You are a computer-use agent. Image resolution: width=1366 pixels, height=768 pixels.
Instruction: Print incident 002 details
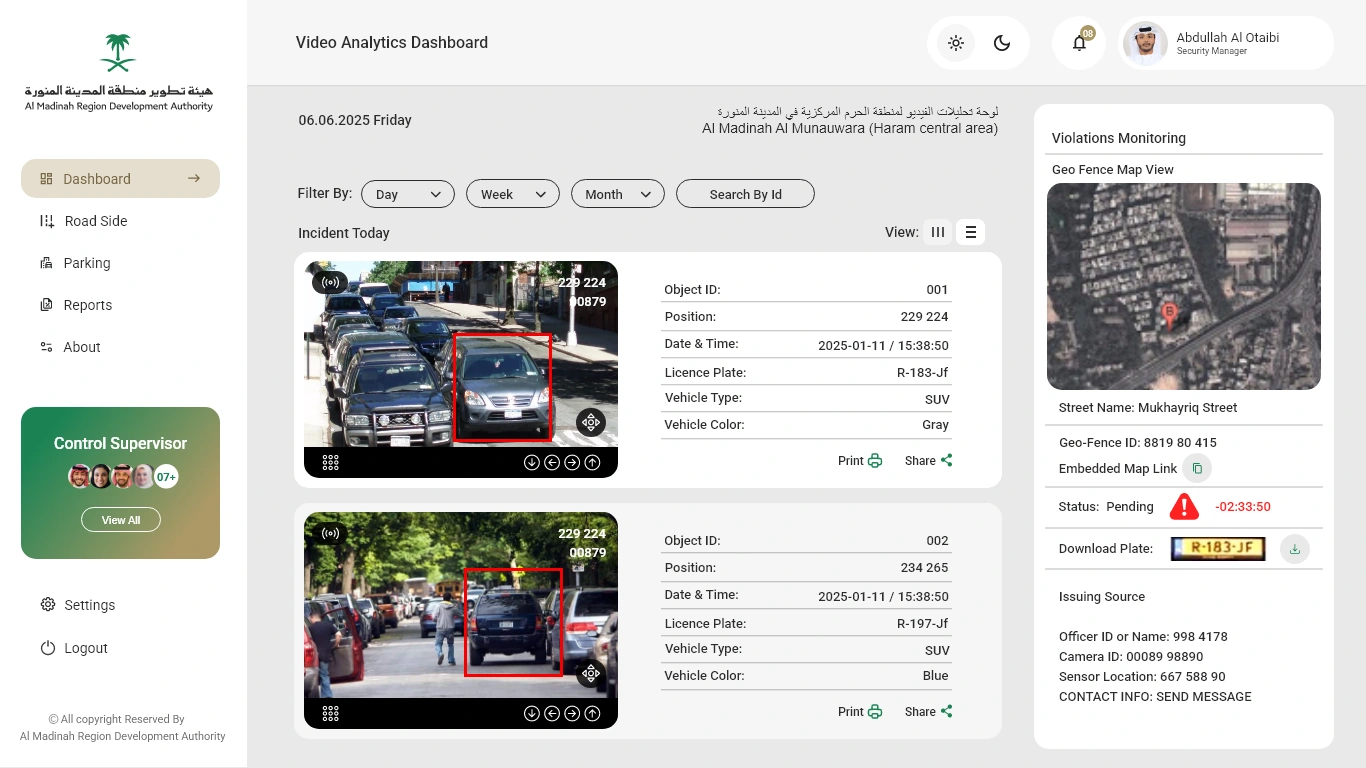(860, 712)
